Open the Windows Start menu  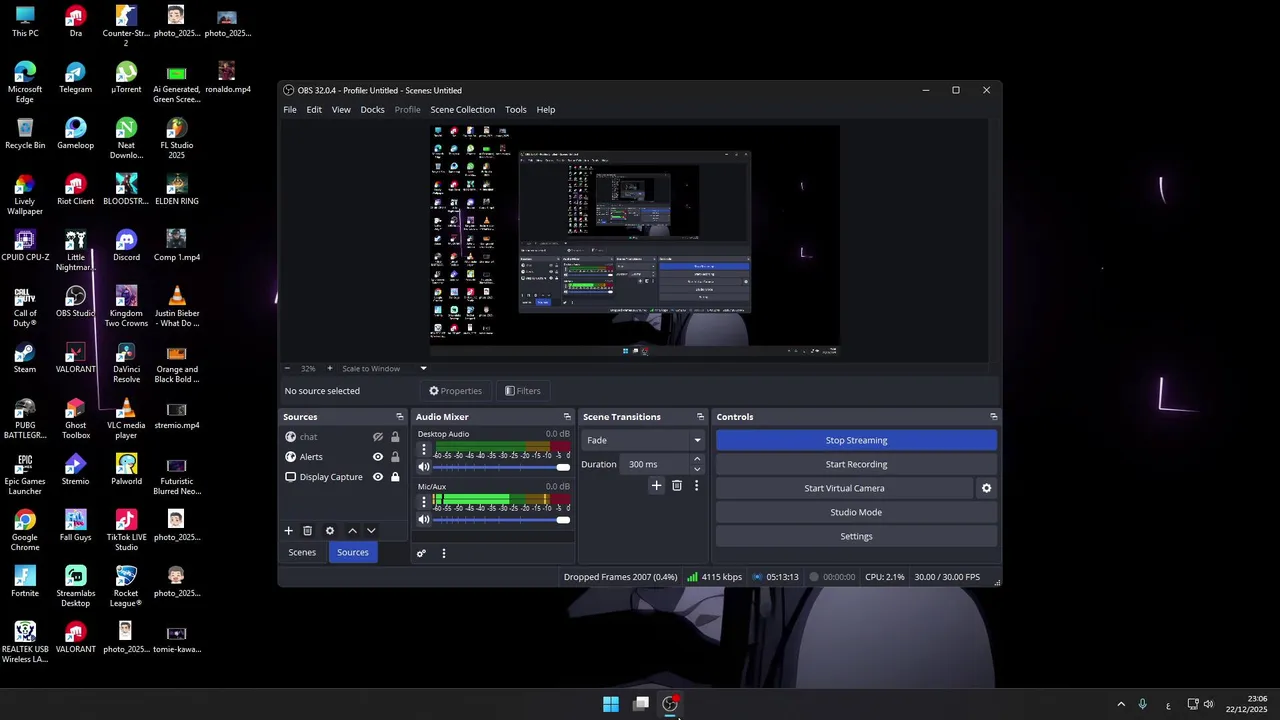(x=610, y=704)
